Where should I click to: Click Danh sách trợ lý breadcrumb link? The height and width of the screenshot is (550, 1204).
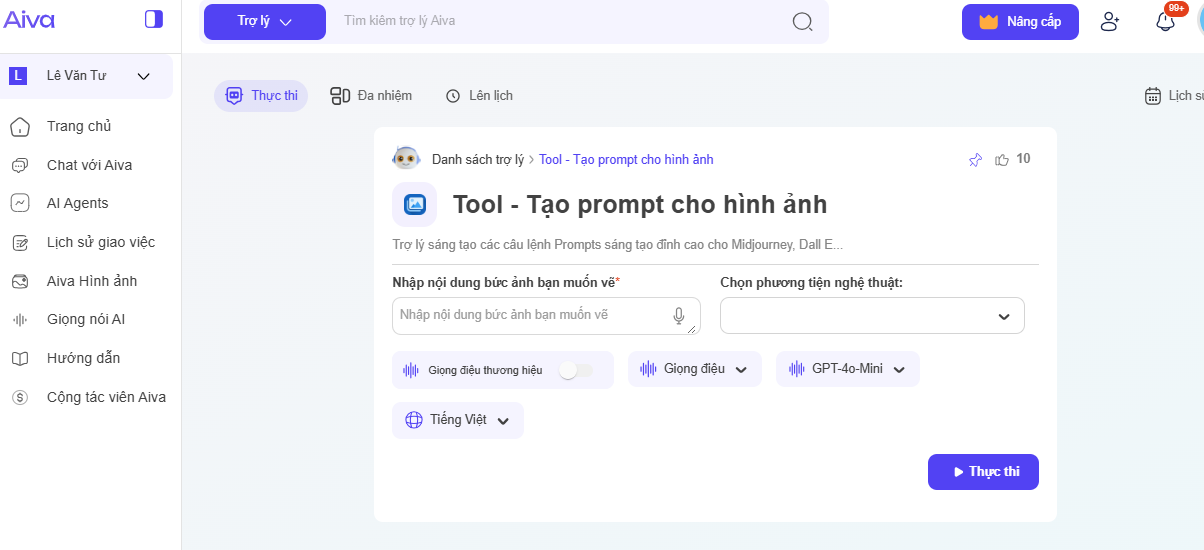(477, 160)
